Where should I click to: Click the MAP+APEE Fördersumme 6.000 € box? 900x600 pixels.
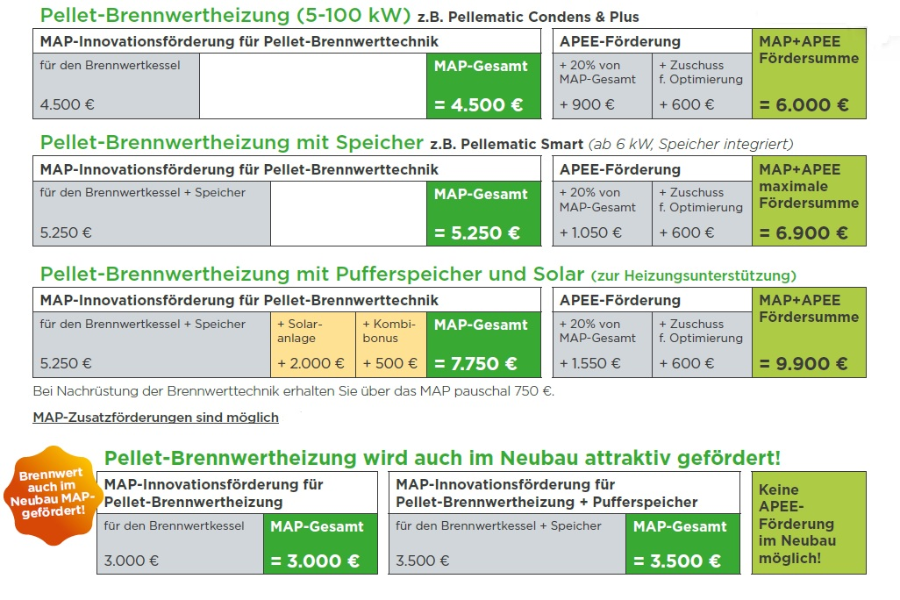coord(809,74)
